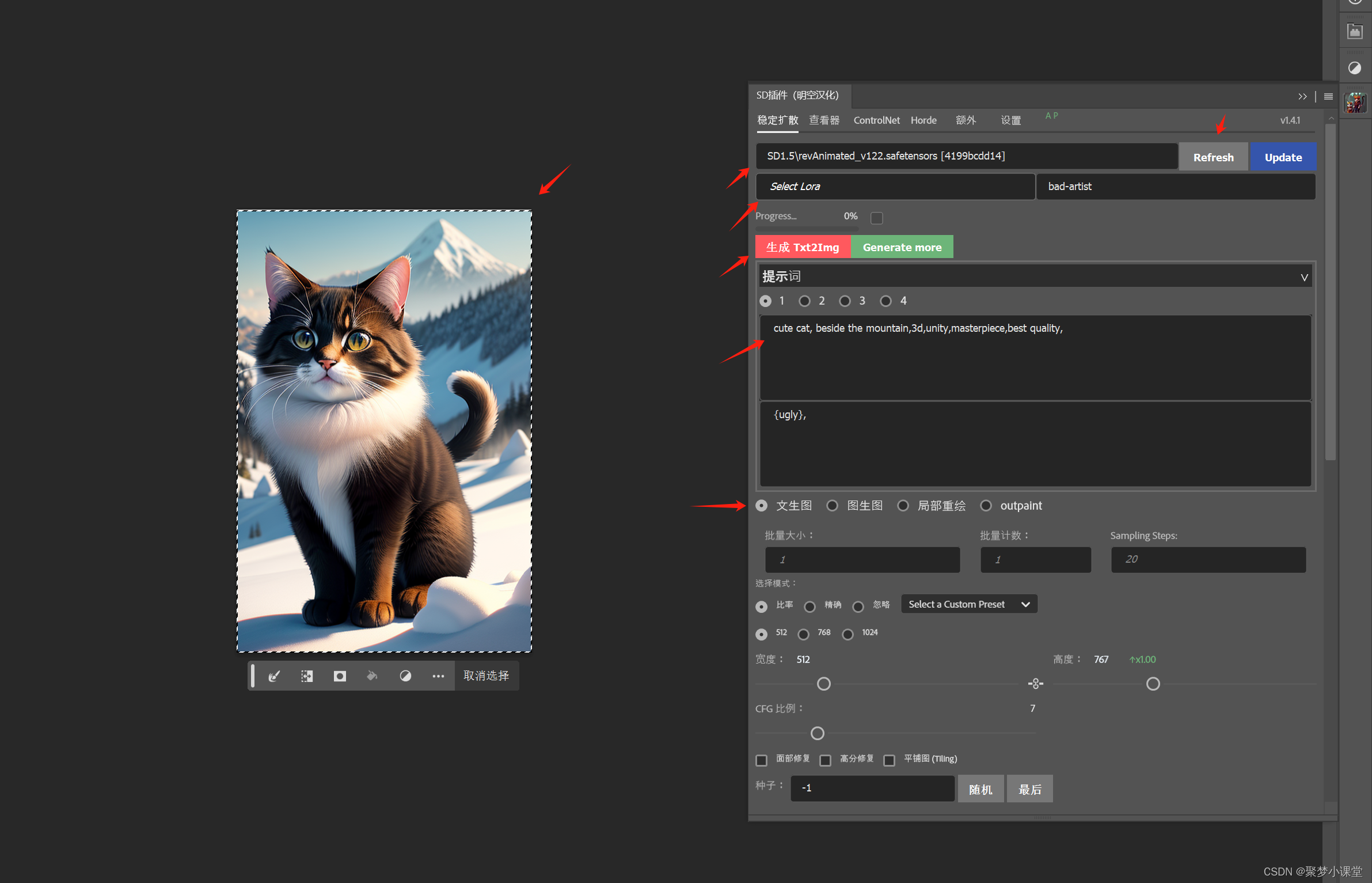Click inside the seed input field showing -1

point(871,787)
